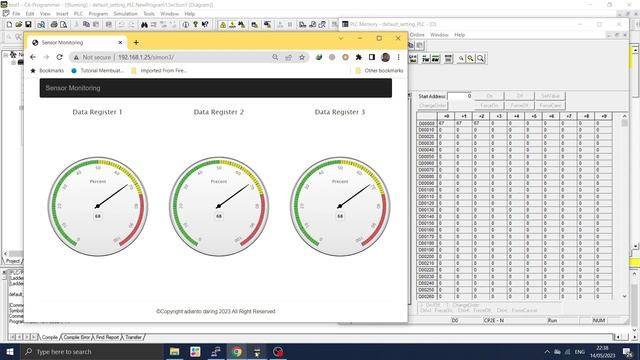Open the Tools menu in CX-Programmer
The width and height of the screenshot is (640, 360).
[149, 13]
